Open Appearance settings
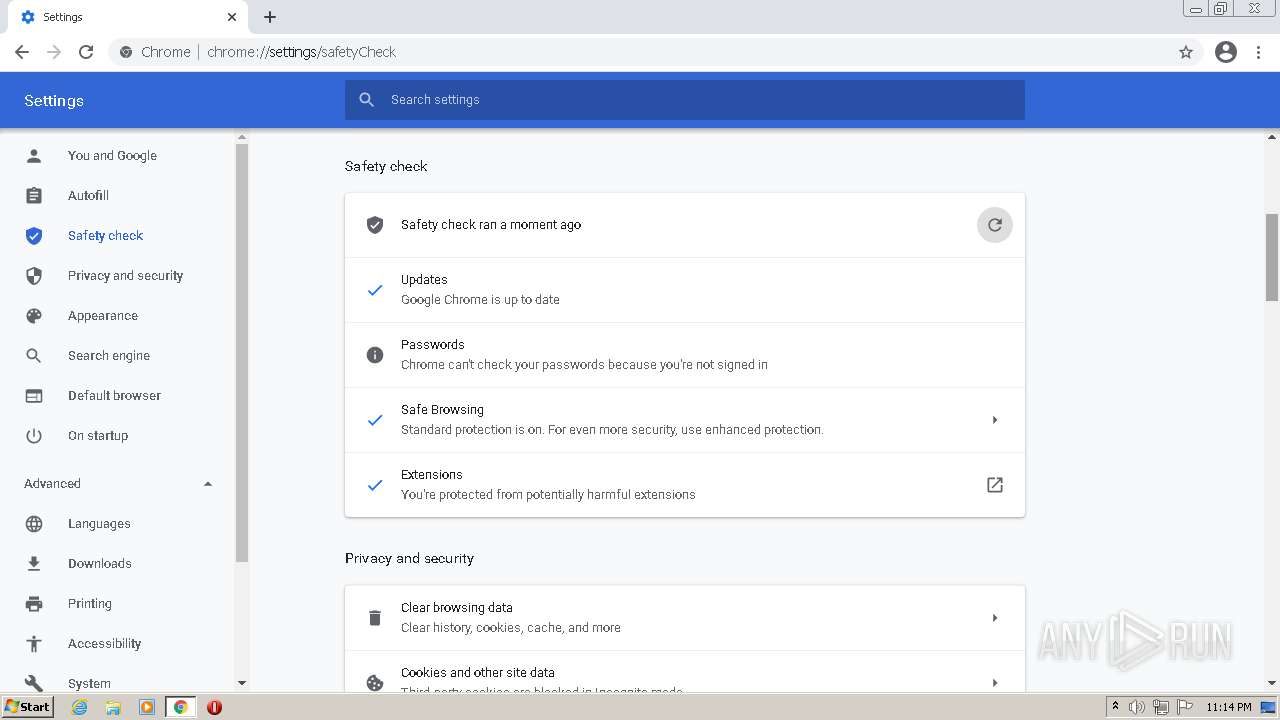This screenshot has height=720, width=1280. pyautogui.click(x=103, y=316)
